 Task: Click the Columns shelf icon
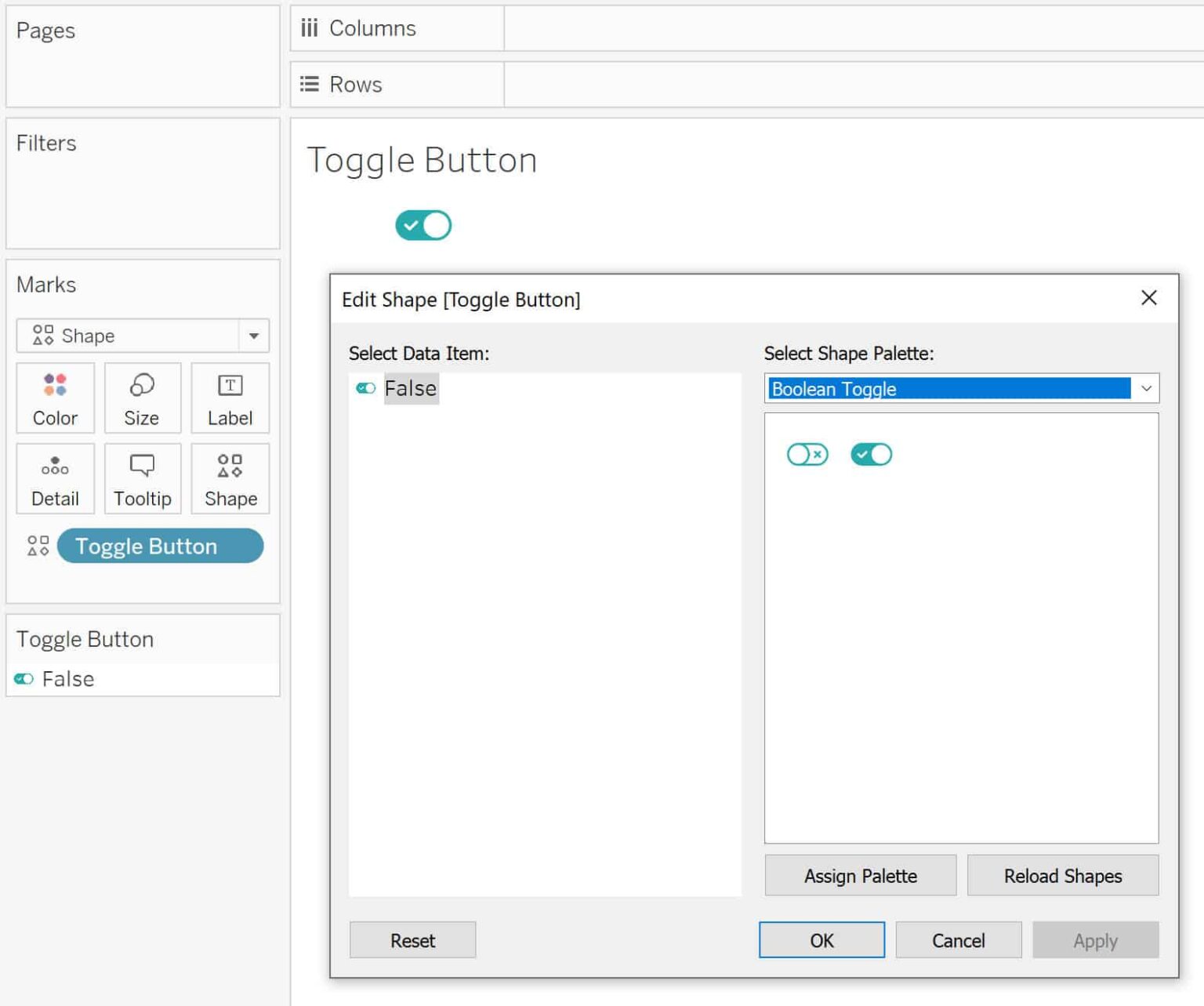pyautogui.click(x=310, y=28)
